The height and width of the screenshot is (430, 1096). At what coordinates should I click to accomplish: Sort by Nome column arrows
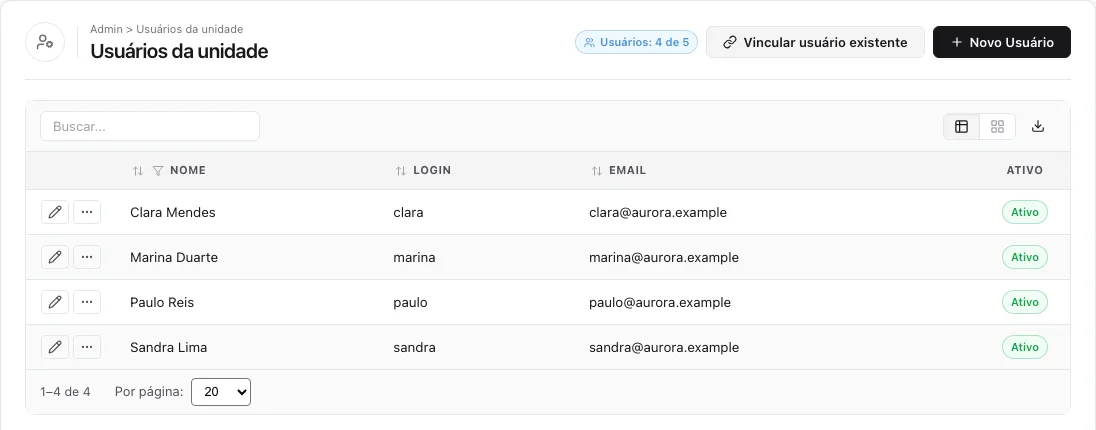[x=138, y=171]
